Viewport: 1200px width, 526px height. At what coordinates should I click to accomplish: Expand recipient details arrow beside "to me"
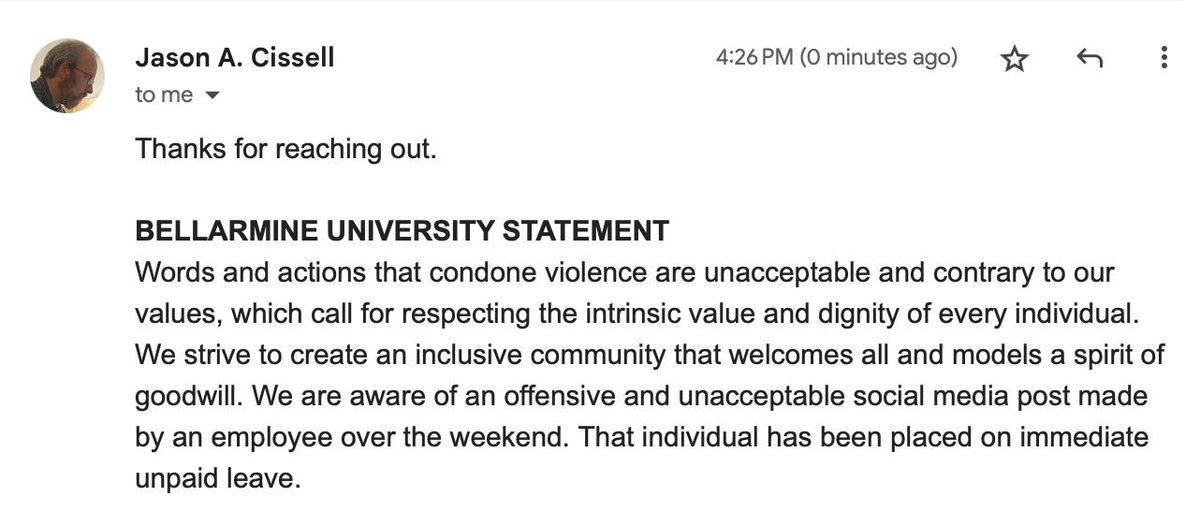tap(212, 96)
